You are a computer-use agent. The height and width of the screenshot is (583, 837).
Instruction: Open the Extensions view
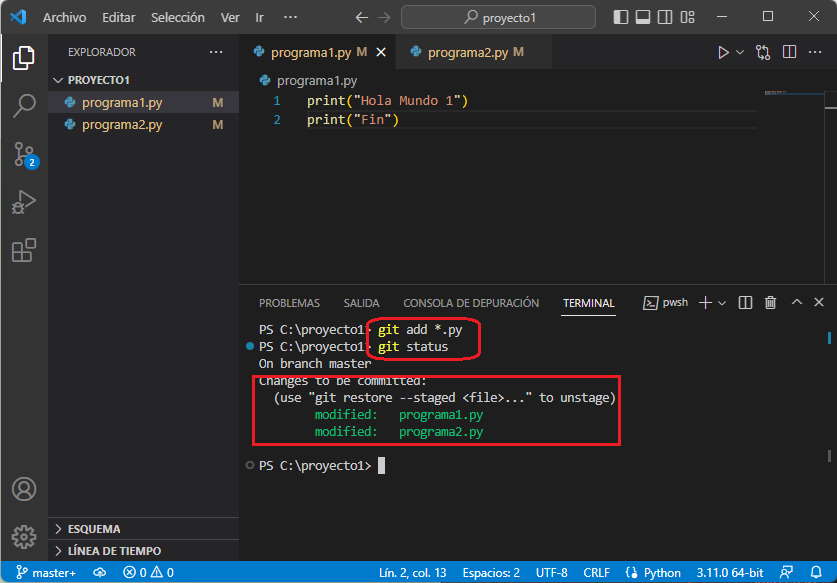tap(23, 250)
